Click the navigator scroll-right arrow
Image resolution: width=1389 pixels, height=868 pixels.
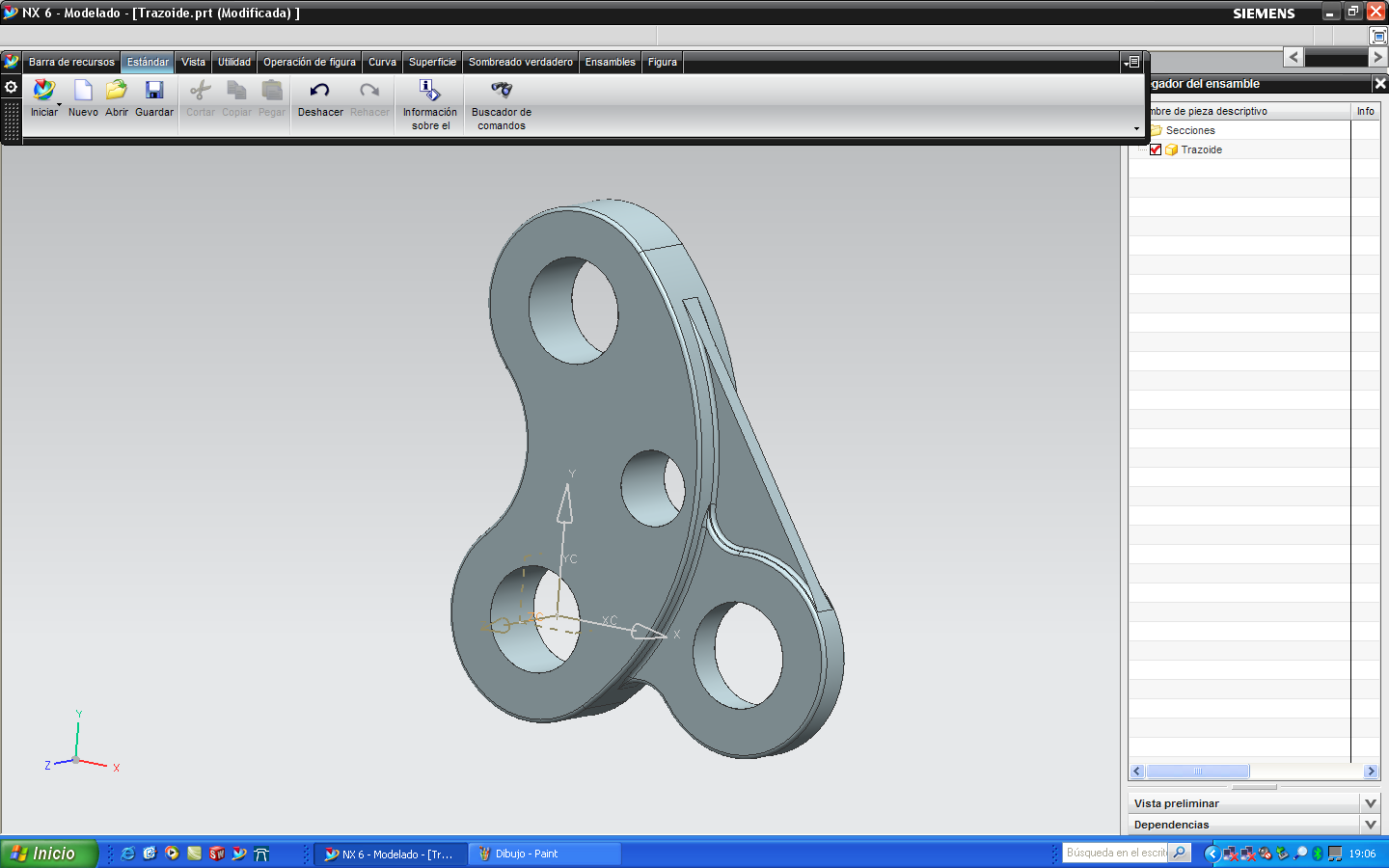[1371, 772]
